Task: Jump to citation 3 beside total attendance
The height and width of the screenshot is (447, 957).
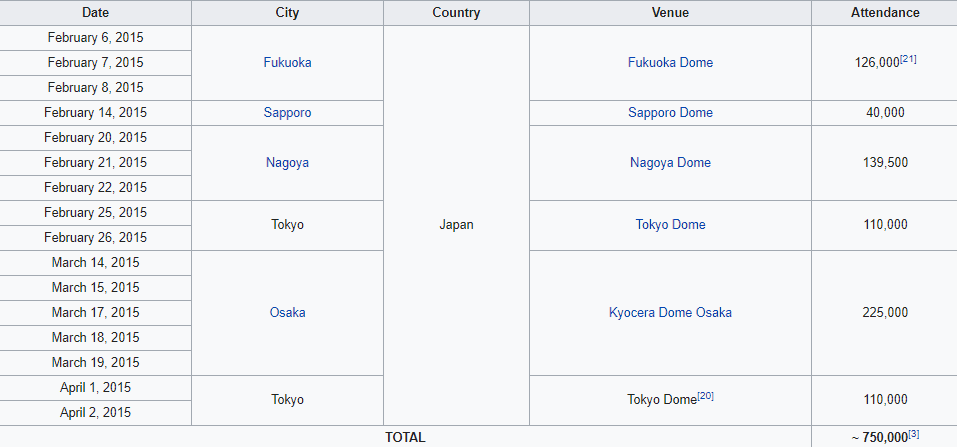Action: pyautogui.click(x=915, y=433)
